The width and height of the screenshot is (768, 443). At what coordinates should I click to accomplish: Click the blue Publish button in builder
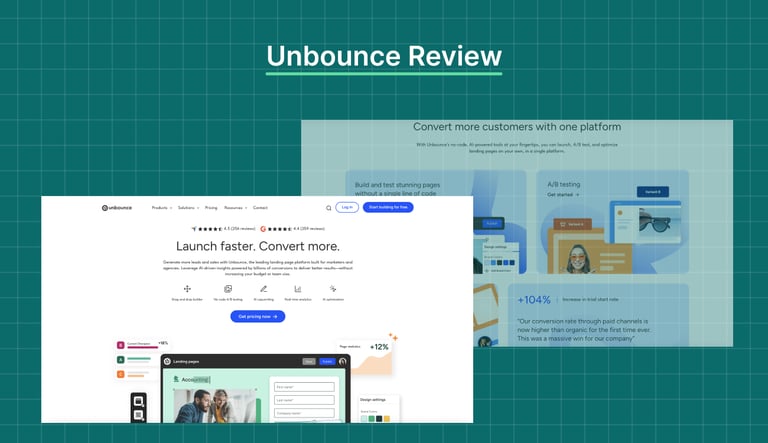(x=327, y=362)
